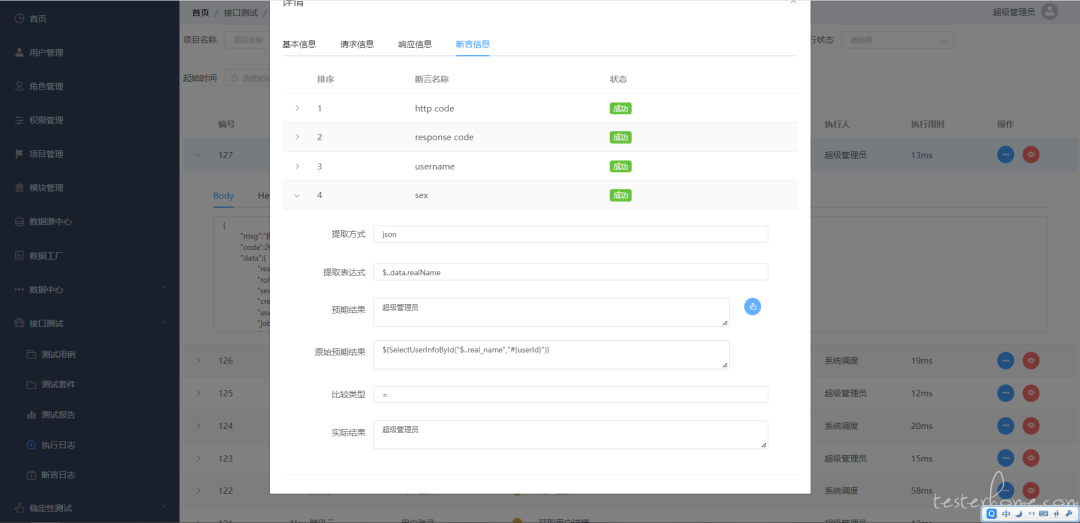Viewport: 1080px width, 523px height.
Task: Expand assertion row 1 http code
Action: [297, 108]
